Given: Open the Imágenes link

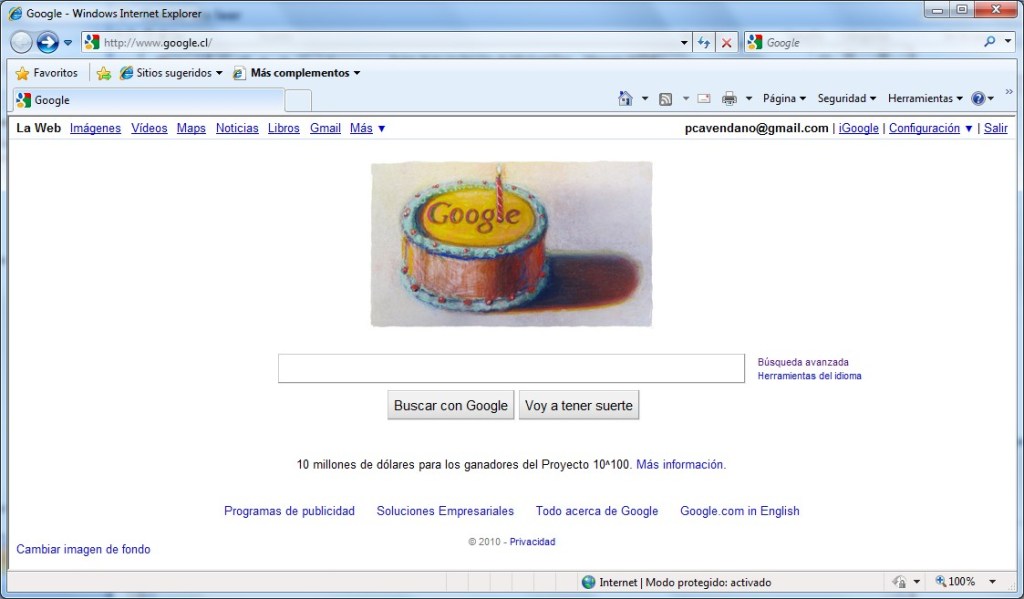Looking at the screenshot, I should [95, 128].
